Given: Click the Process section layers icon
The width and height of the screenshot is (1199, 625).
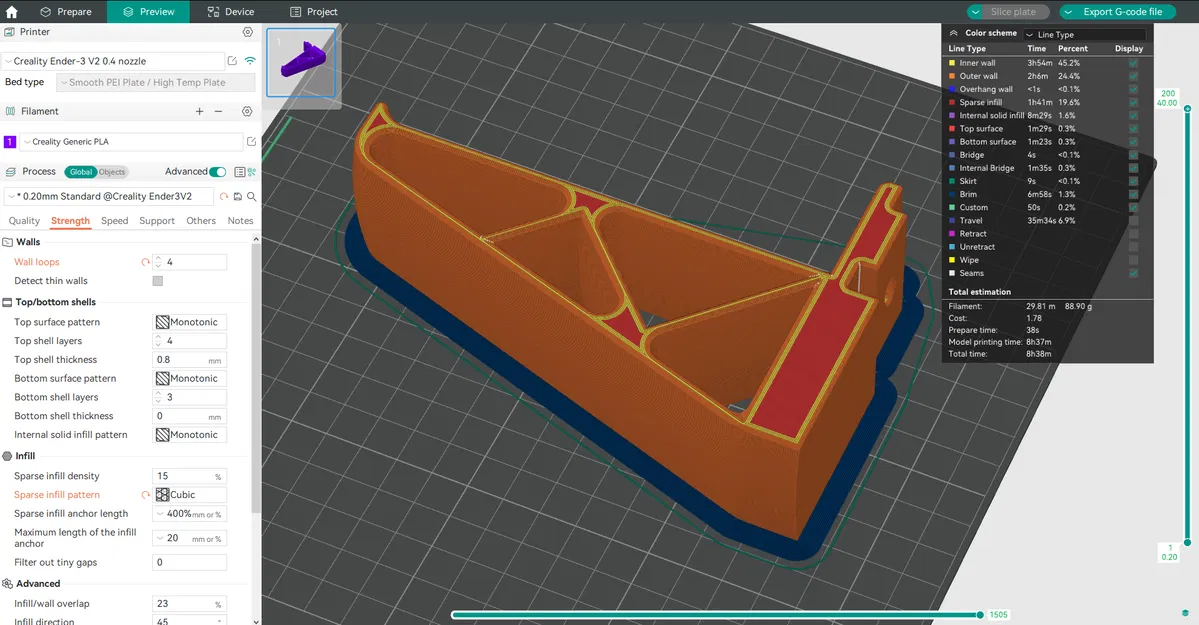Looking at the screenshot, I should click(x=10, y=172).
